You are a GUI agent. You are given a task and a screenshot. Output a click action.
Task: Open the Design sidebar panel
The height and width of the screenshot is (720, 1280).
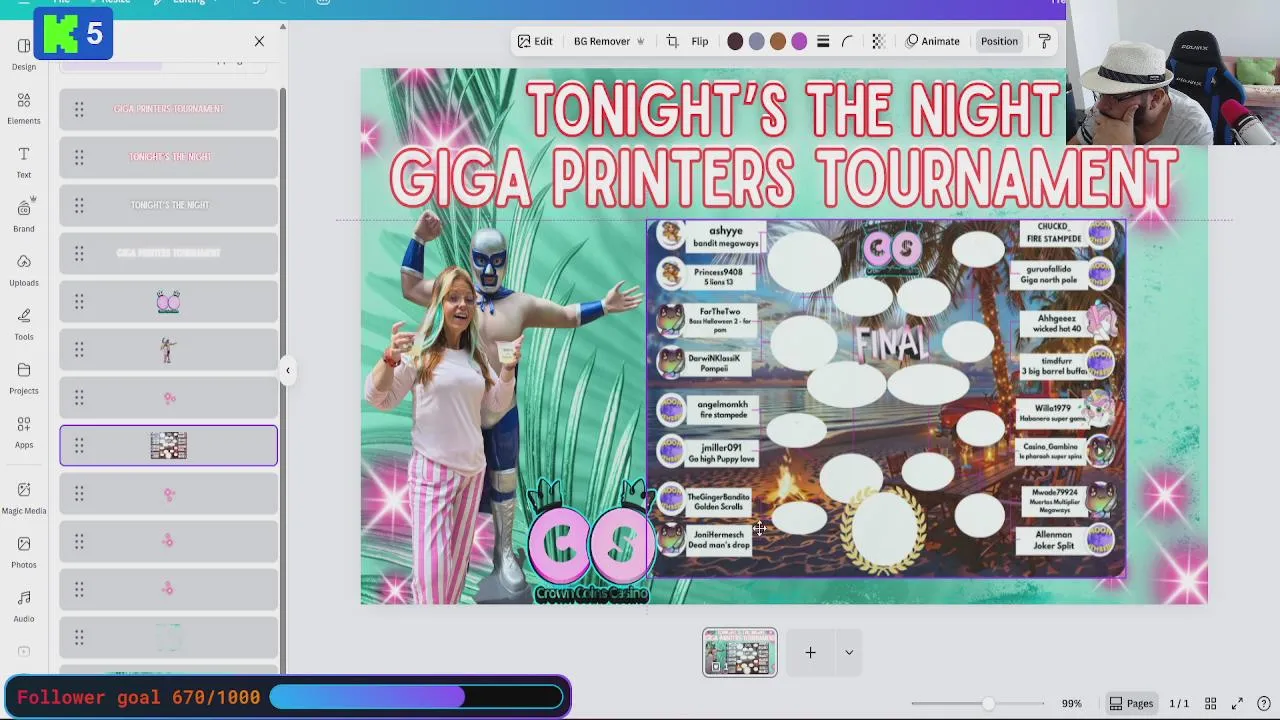coord(24,54)
